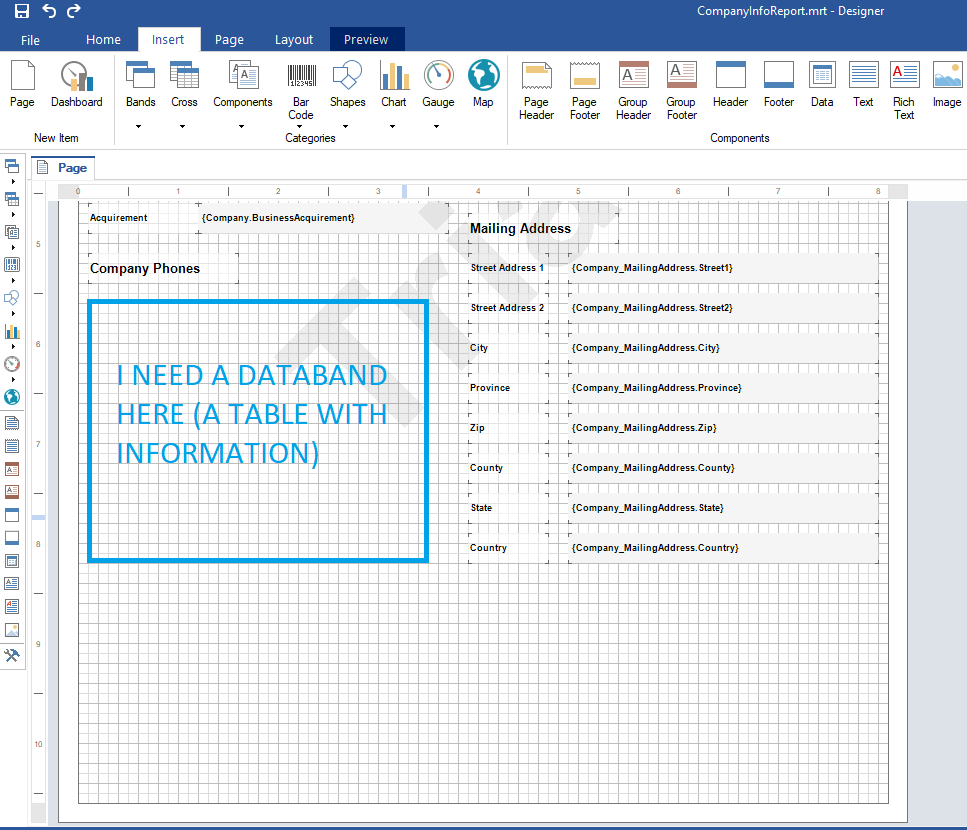Switch to the Page ribbon tab

pos(229,39)
